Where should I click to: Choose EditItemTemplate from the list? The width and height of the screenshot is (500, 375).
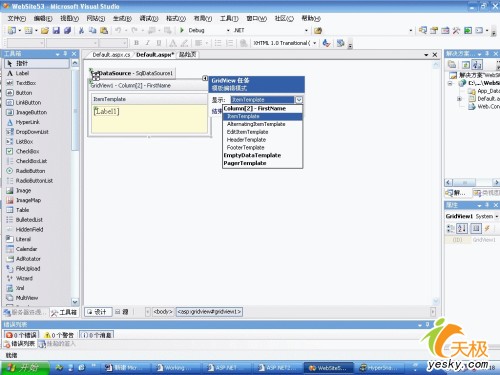point(247,132)
